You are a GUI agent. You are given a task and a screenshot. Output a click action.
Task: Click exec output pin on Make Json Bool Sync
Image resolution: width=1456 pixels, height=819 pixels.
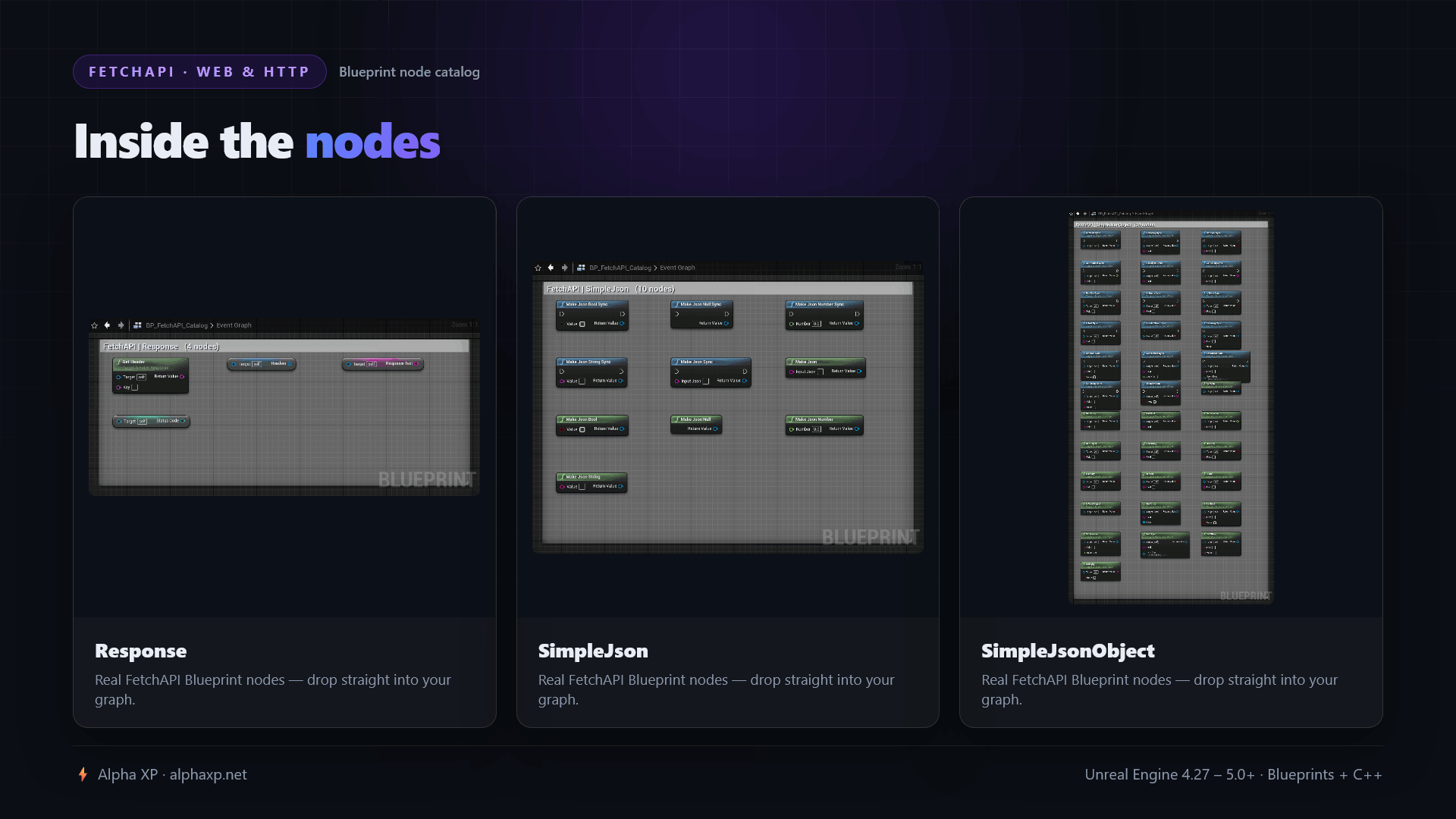point(623,314)
